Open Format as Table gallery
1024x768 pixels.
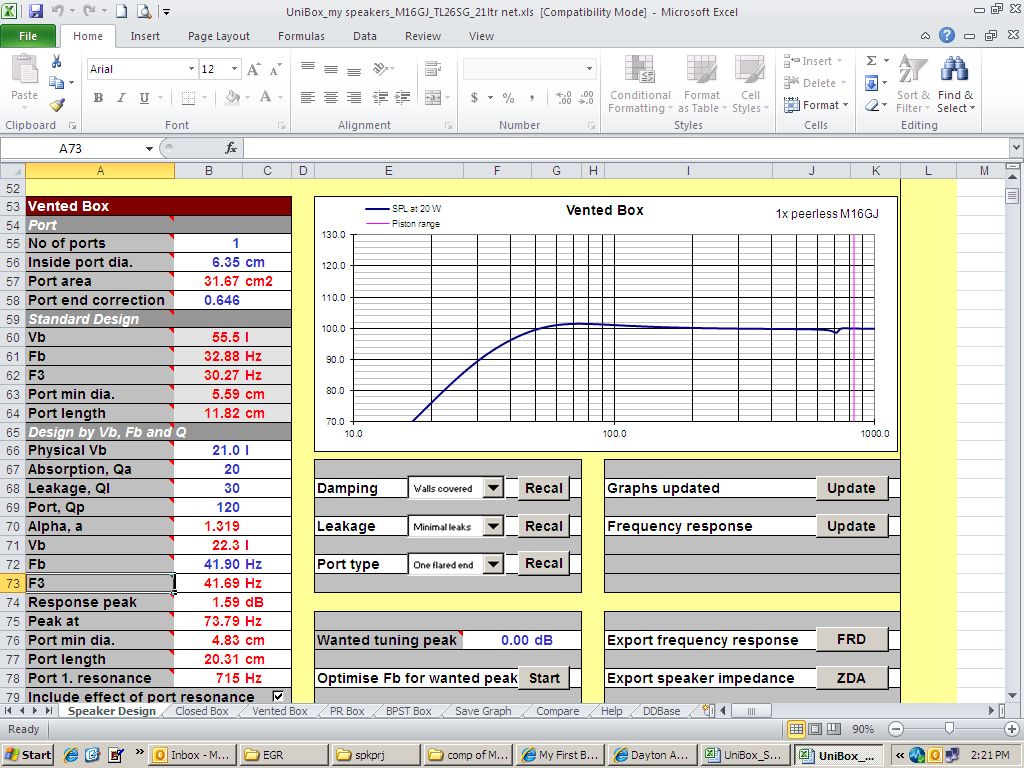701,84
